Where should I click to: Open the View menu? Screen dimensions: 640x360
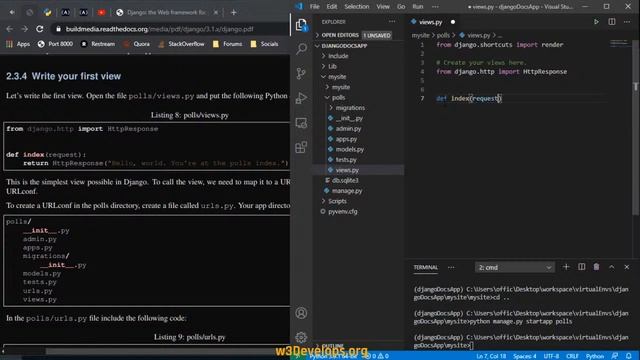pyautogui.click(x=383, y=7)
